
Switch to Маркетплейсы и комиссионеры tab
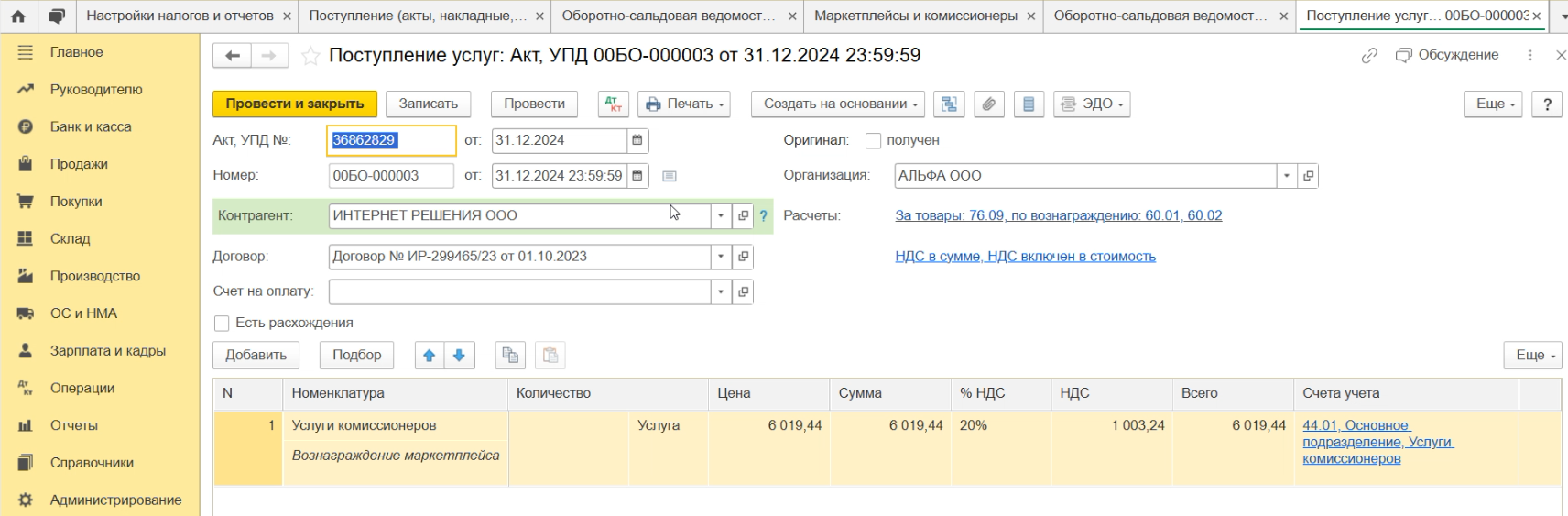[x=915, y=16]
